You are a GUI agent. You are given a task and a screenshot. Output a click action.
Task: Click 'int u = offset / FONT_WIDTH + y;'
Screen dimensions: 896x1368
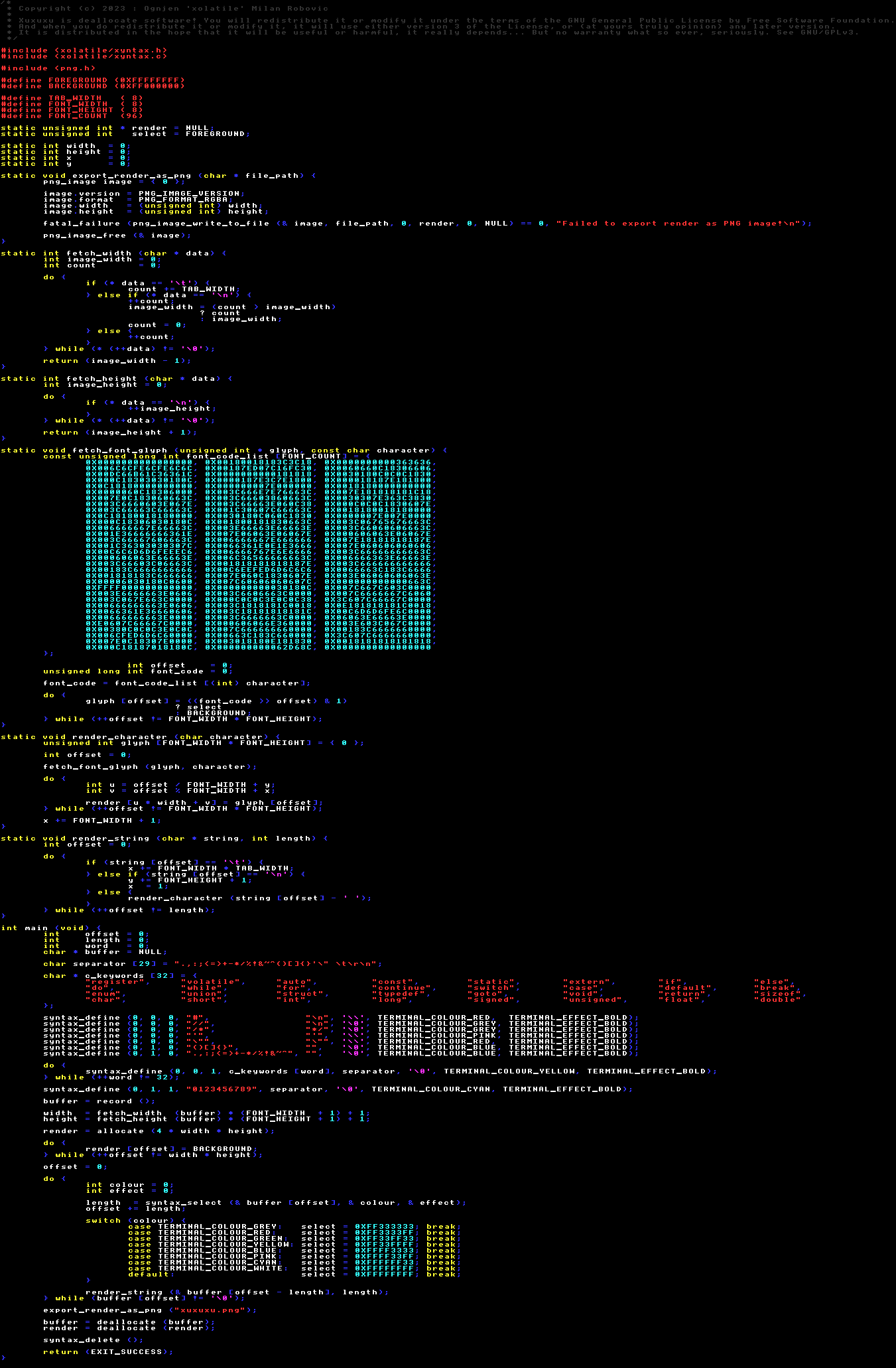pyautogui.click(x=180, y=785)
